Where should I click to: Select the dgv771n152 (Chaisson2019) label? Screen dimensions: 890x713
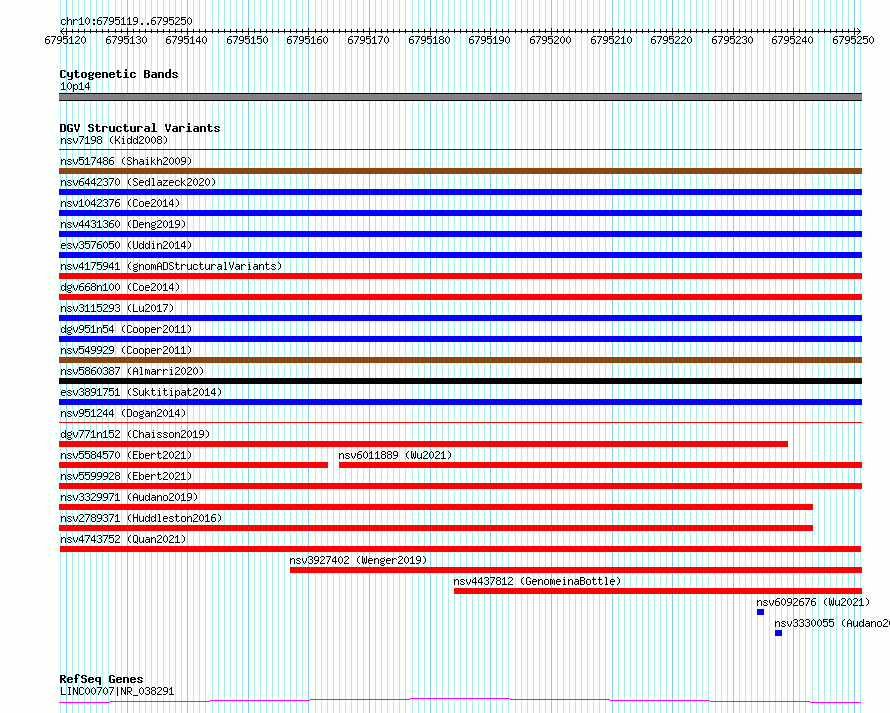coord(135,434)
